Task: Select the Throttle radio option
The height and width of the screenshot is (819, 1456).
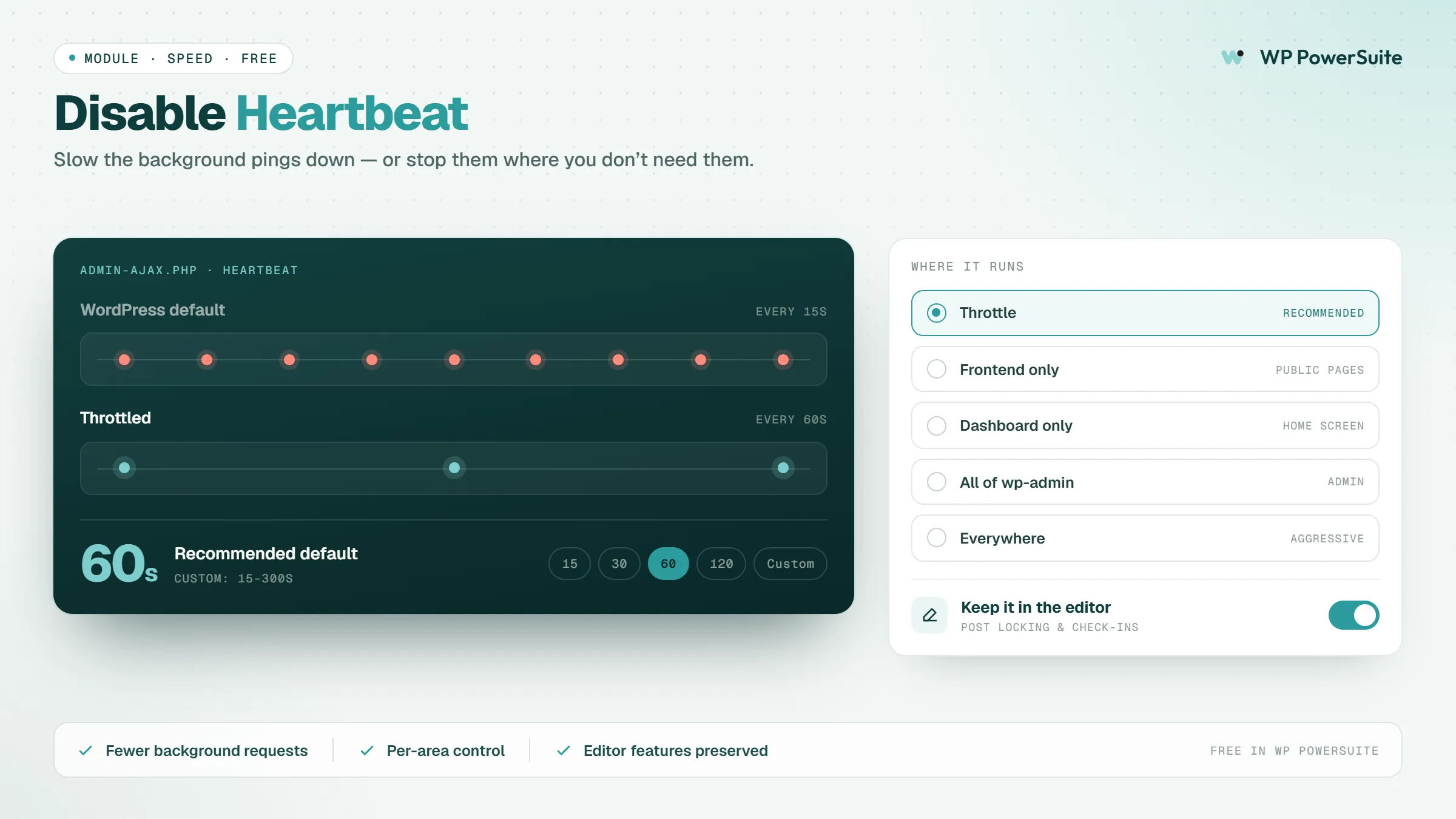Action: coord(937,313)
